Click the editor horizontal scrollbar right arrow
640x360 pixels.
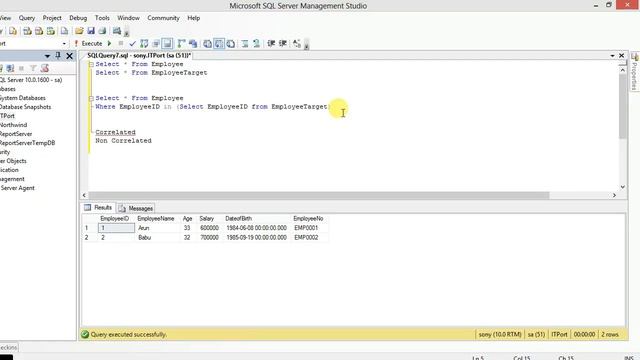[x=614, y=196]
